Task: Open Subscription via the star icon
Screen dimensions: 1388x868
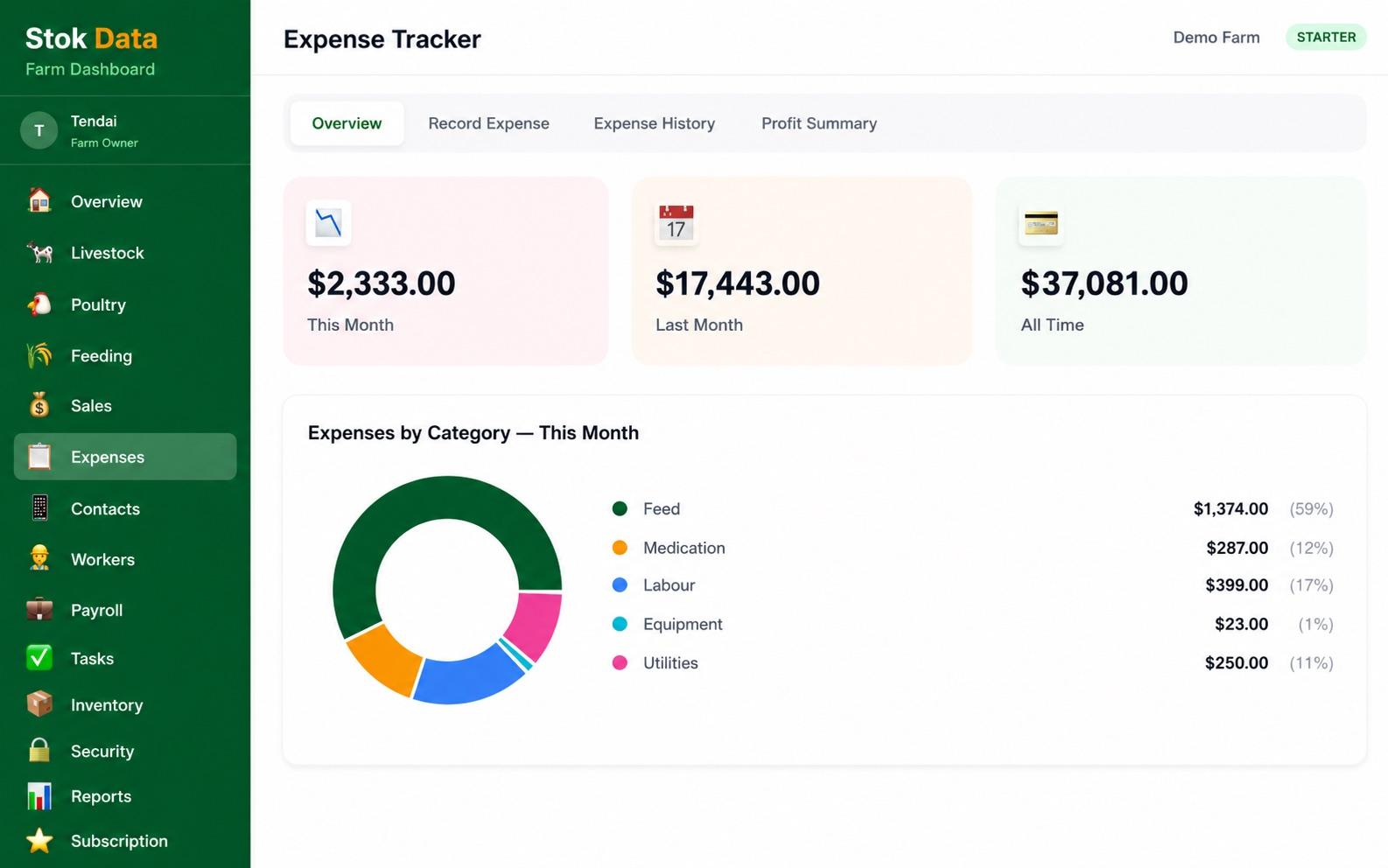Action: [39, 840]
